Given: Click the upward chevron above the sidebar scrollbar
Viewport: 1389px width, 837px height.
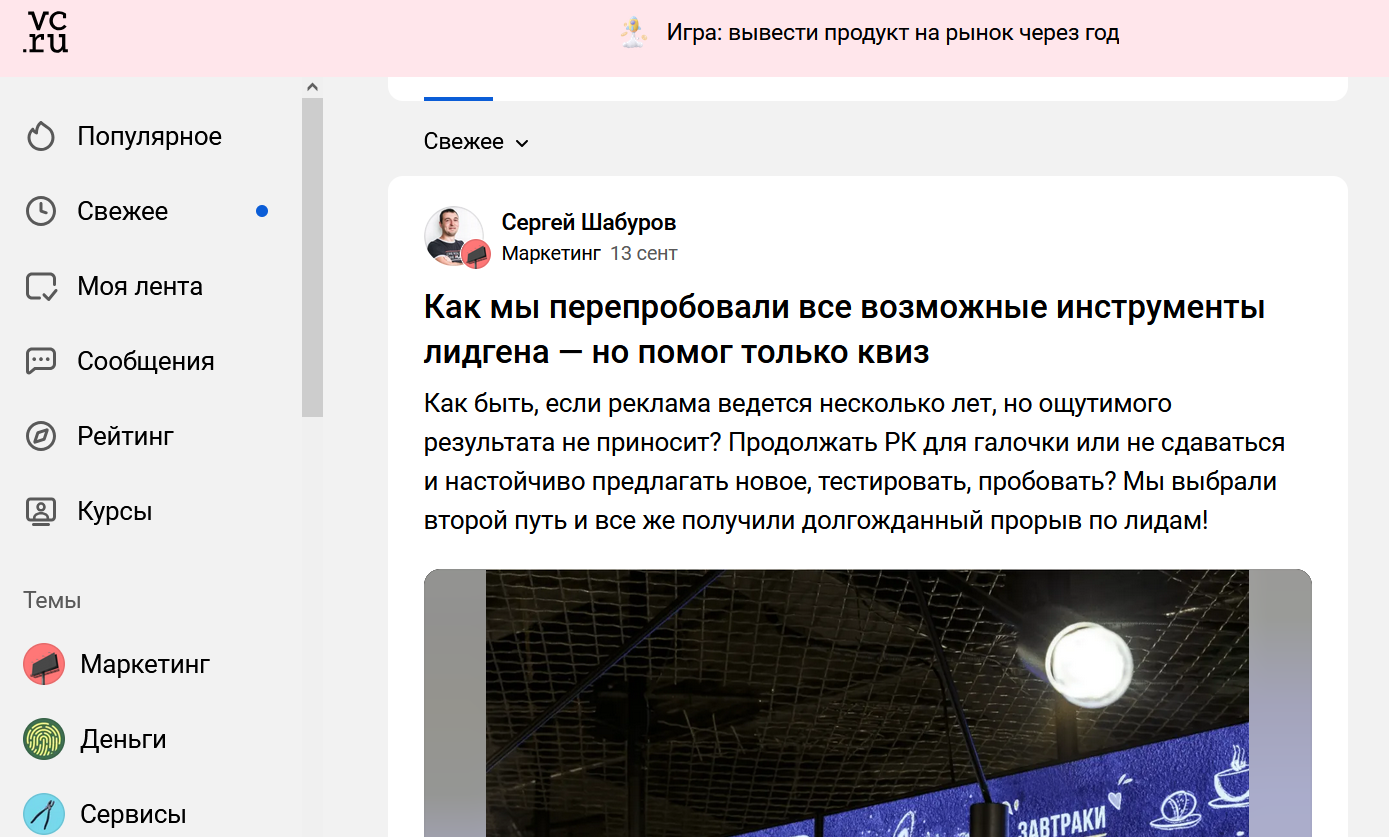Looking at the screenshot, I should click(x=312, y=86).
